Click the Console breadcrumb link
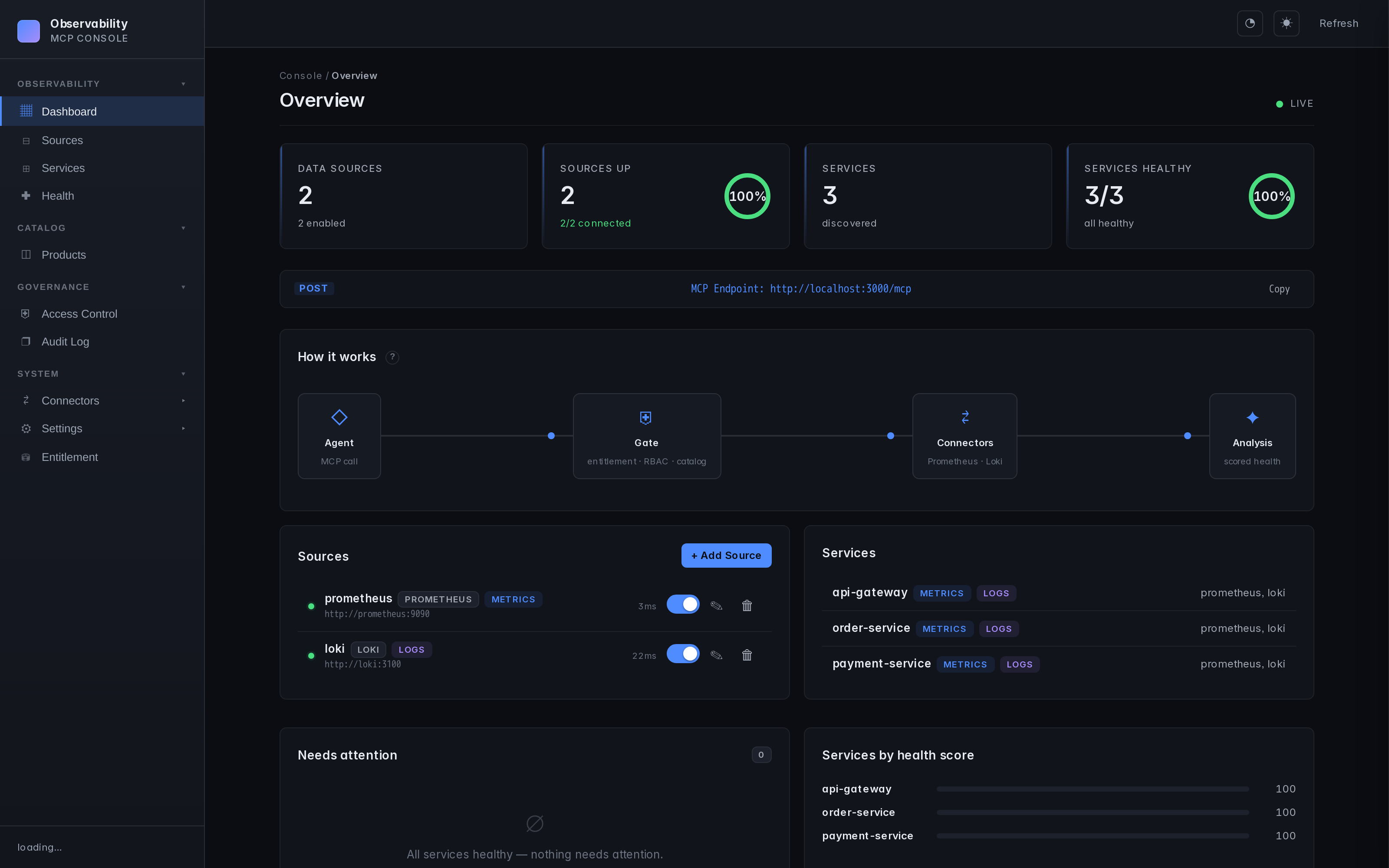Viewport: 1389px width, 868px height. (301, 76)
